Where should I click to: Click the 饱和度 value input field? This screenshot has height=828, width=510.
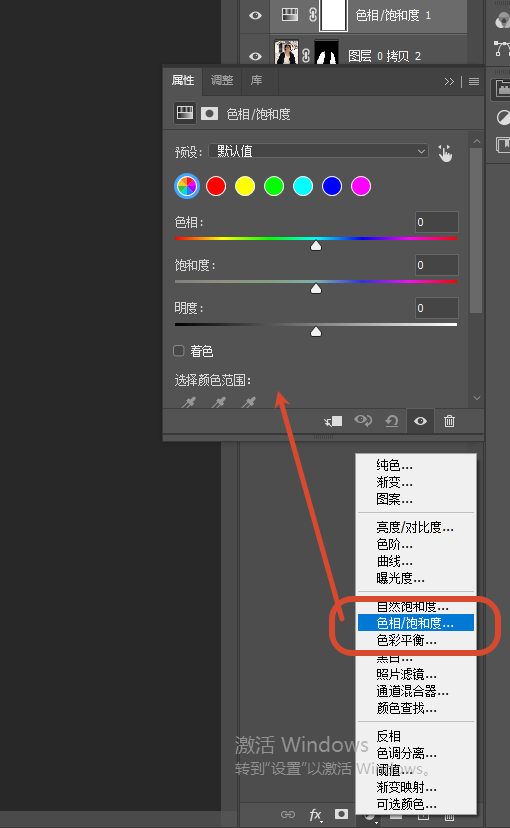pyautogui.click(x=437, y=265)
